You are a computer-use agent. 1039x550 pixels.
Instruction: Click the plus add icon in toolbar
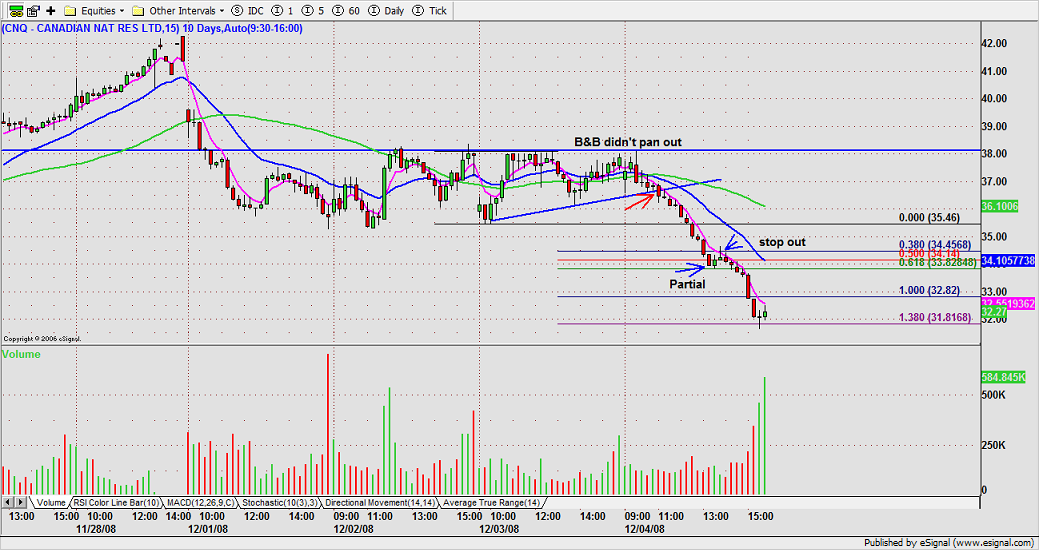tap(50, 11)
